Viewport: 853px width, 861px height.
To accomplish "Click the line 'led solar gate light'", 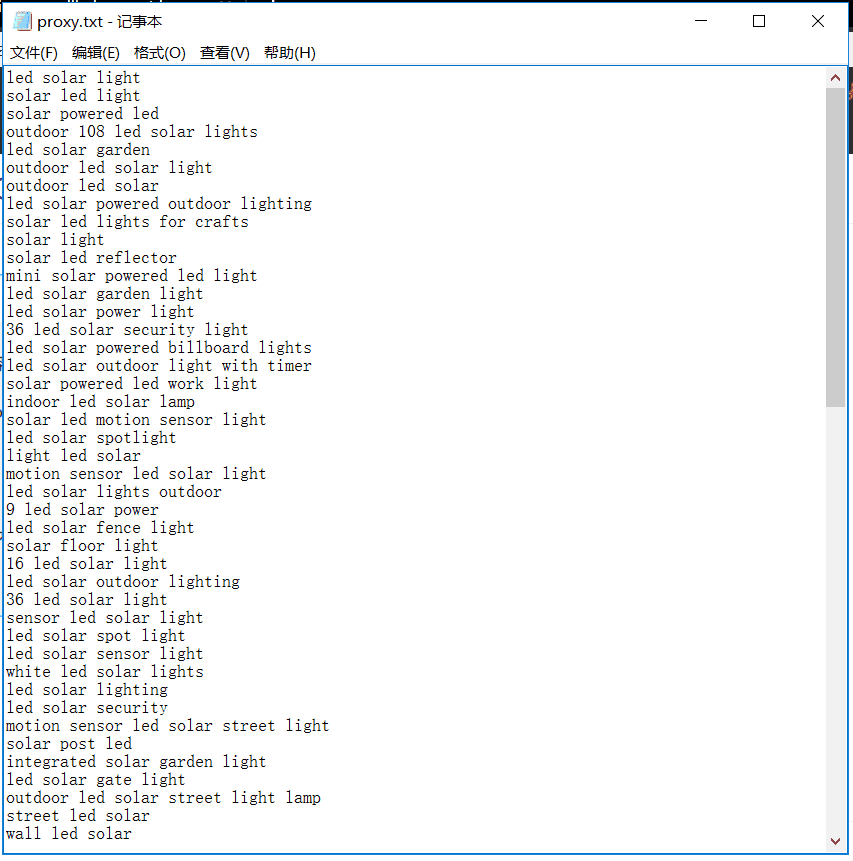I will point(96,780).
